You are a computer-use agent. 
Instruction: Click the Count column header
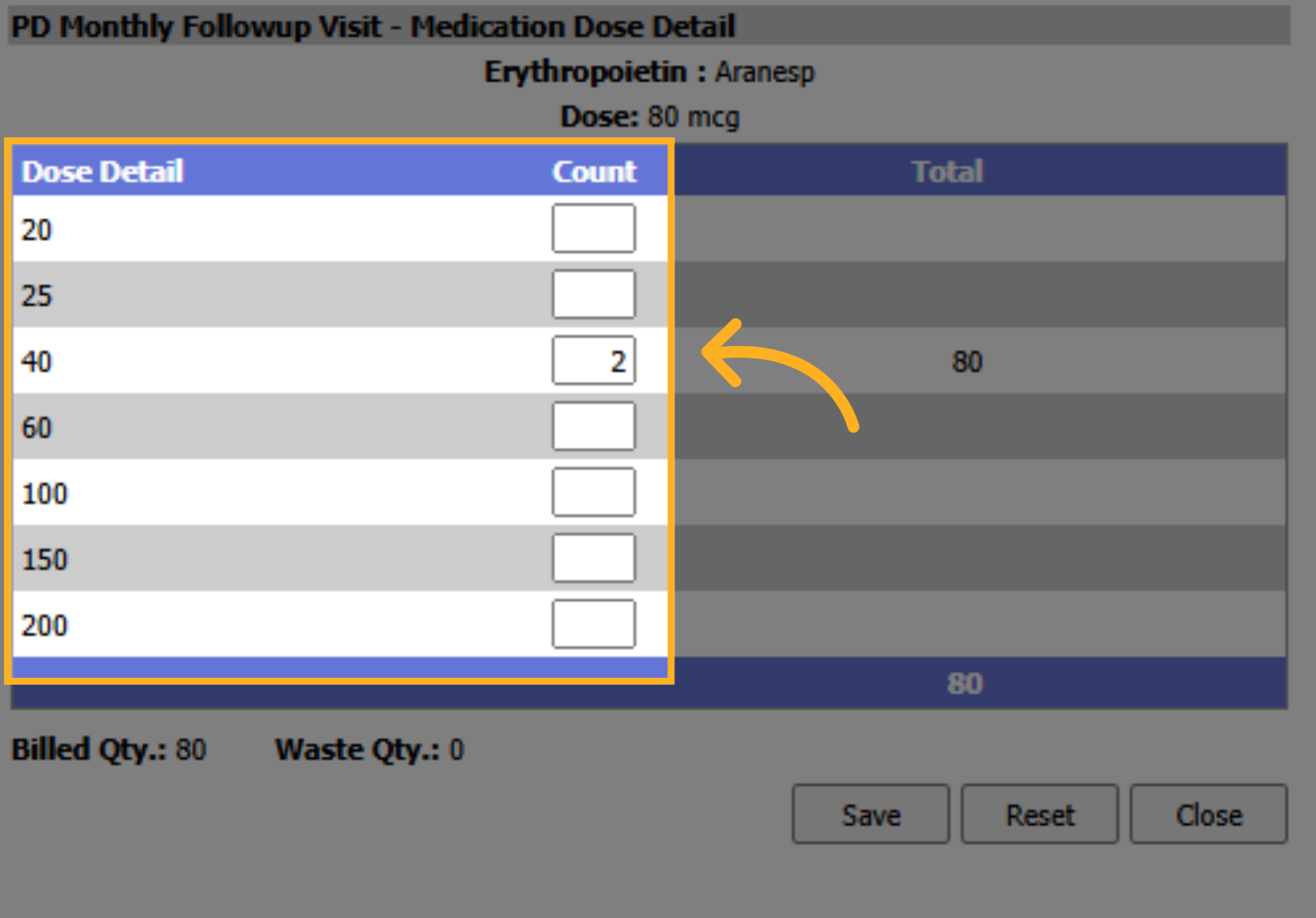click(594, 171)
